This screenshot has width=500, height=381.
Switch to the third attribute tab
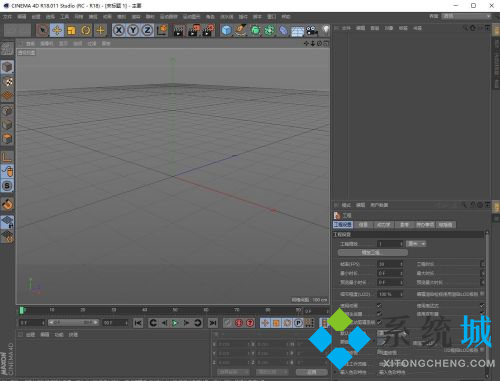click(383, 225)
